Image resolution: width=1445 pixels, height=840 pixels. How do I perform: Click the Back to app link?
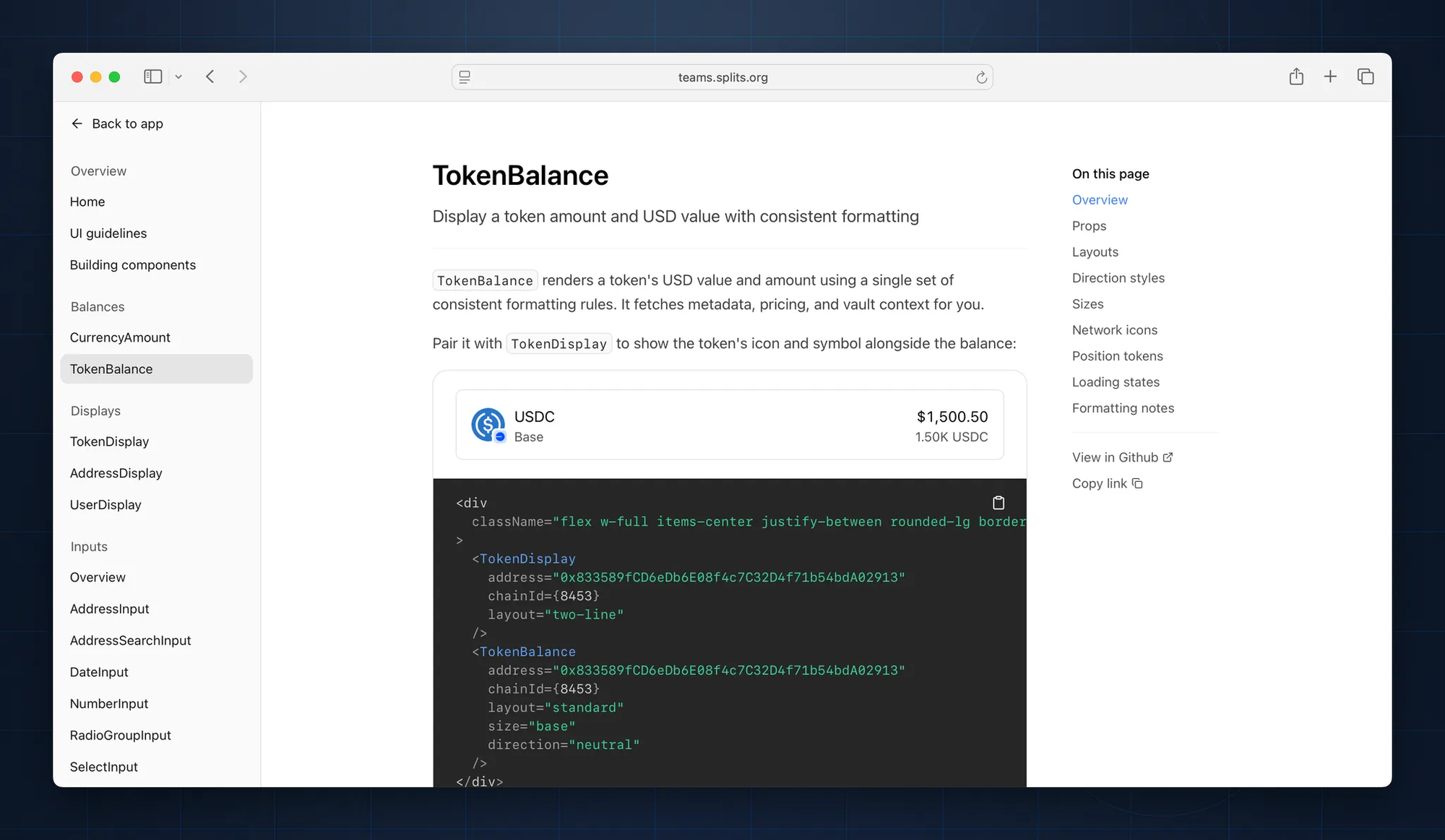(x=117, y=124)
